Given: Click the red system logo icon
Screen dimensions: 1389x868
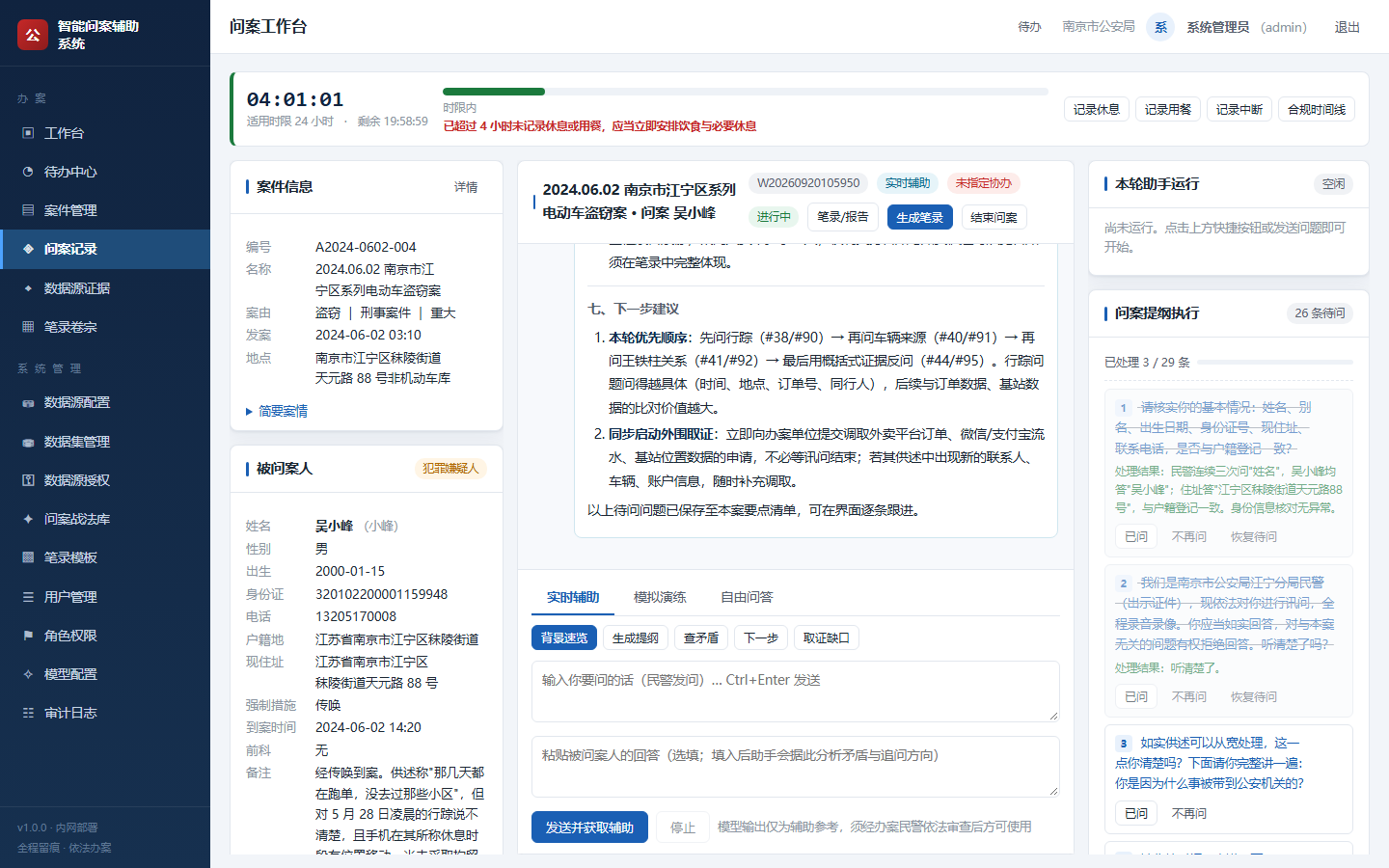Looking at the screenshot, I should coord(33,34).
